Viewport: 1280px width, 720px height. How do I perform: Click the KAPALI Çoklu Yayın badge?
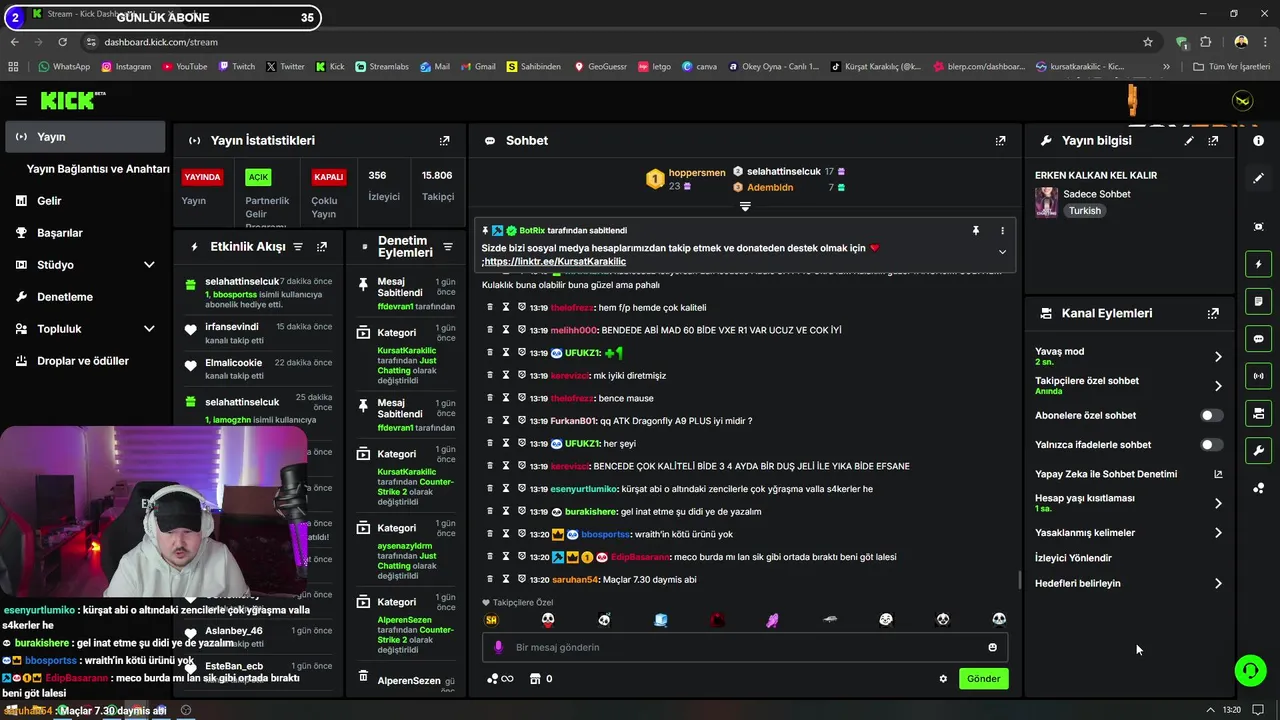coord(329,177)
